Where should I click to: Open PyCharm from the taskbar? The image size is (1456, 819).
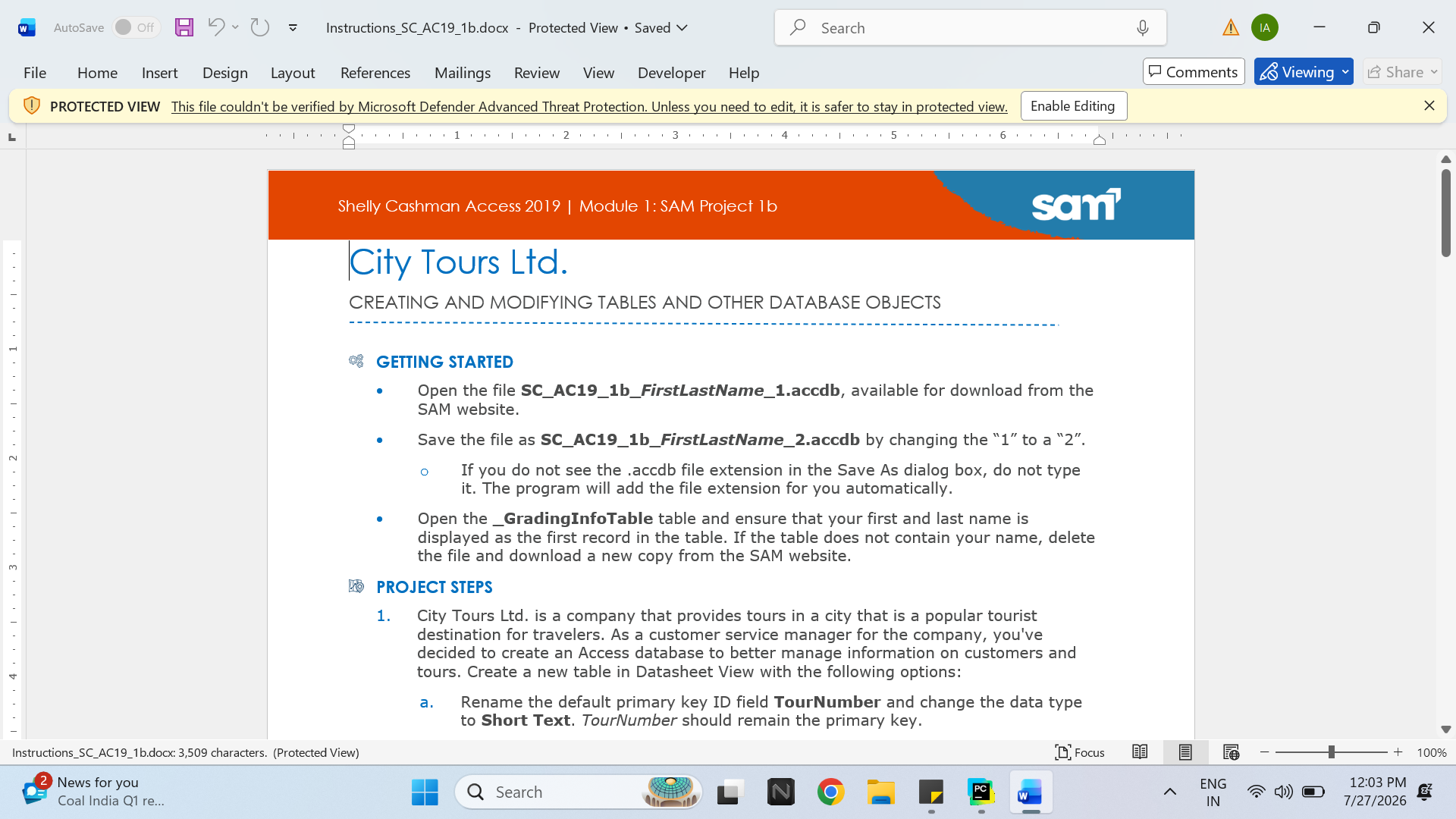981,792
